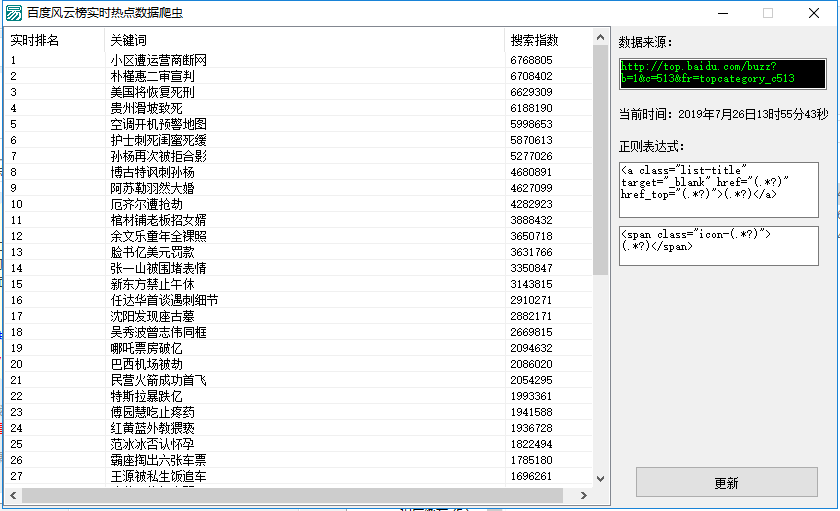This screenshot has height=511, width=840.
Task: Click the 当前时间 timestamp label
Action: (x=723, y=114)
